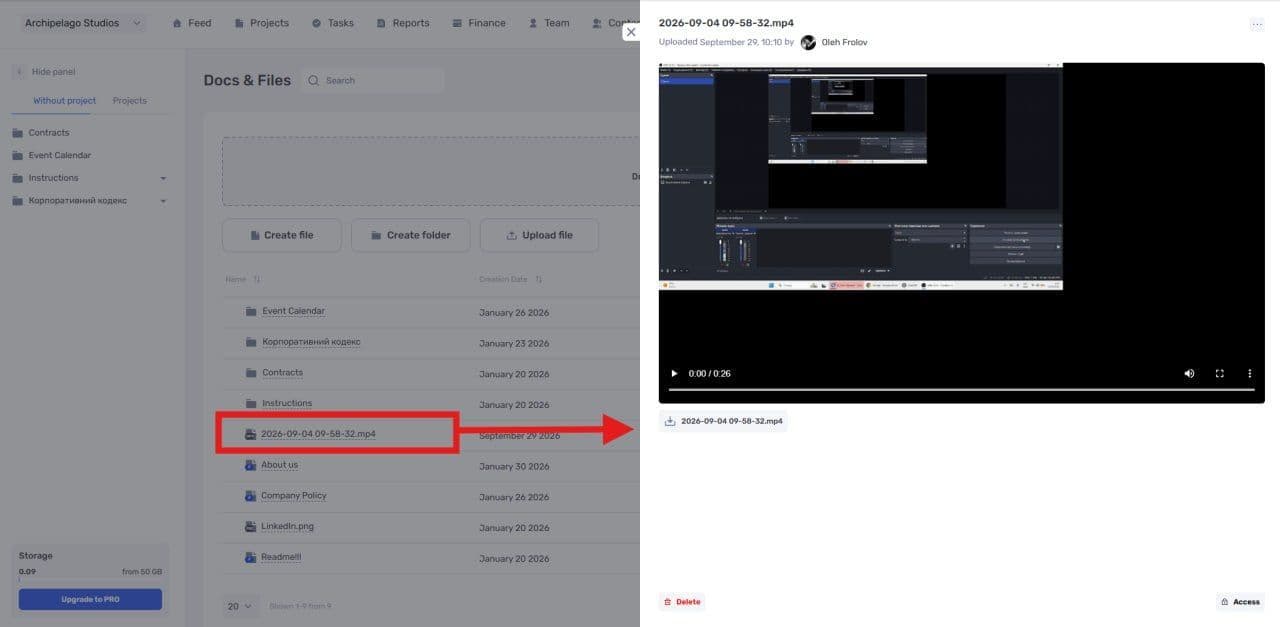Viewport: 1280px width, 627px height.
Task: Open Корпоративний кодекс folder in file list
Action: (311, 342)
